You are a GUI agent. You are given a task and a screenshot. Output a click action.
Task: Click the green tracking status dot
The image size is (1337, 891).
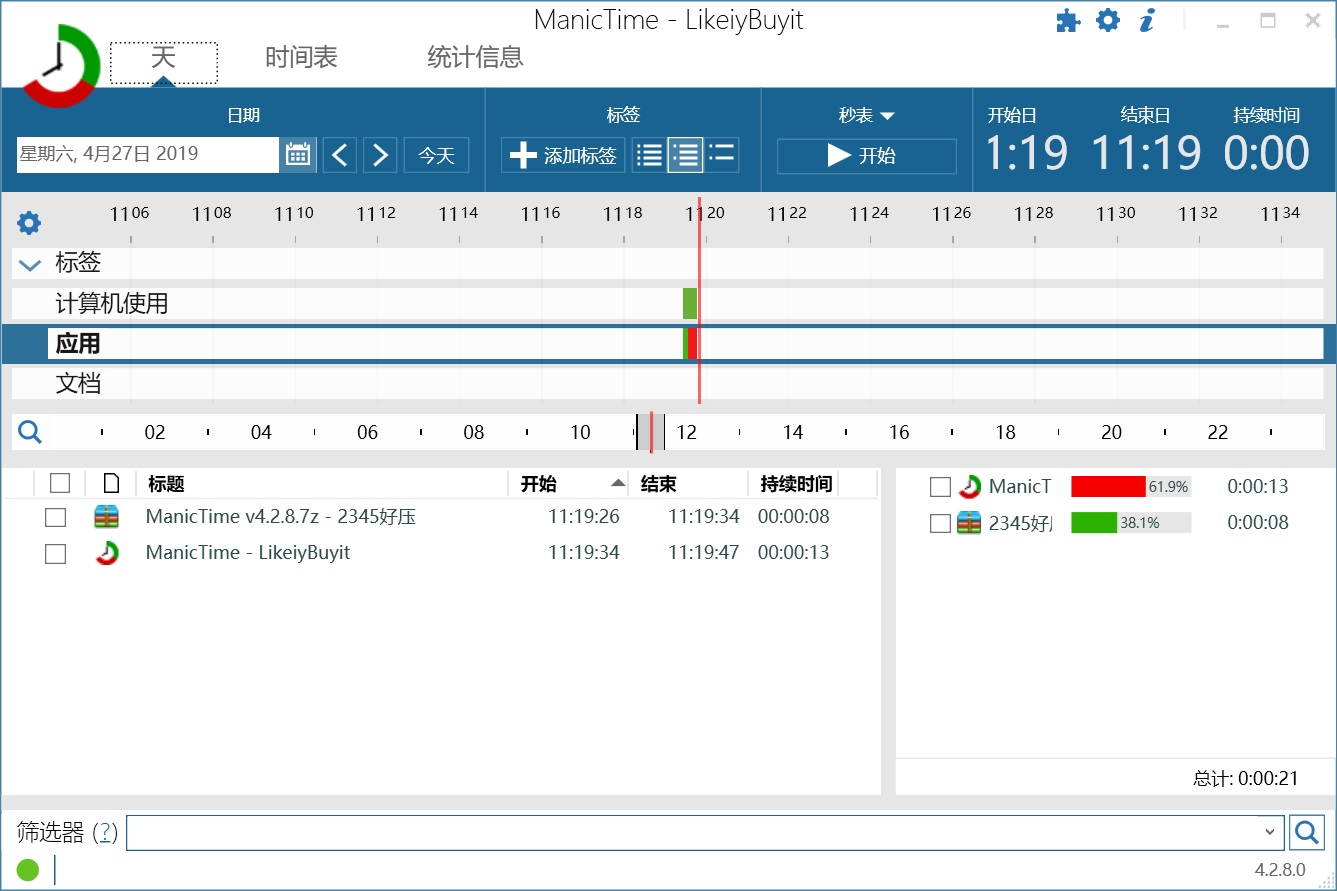coord(28,870)
